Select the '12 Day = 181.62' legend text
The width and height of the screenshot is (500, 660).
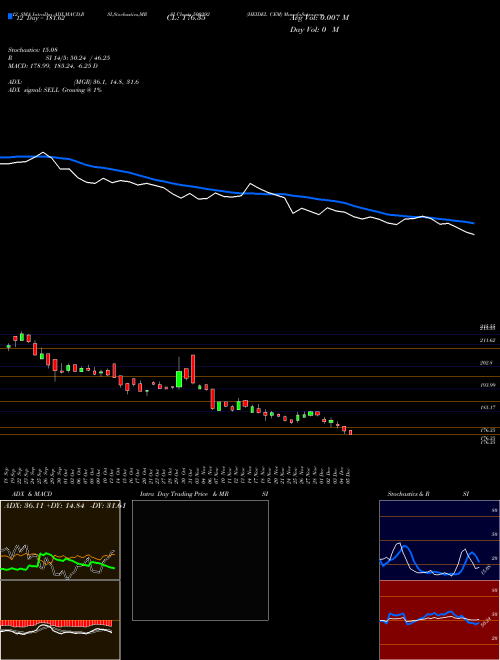click(x=39, y=19)
